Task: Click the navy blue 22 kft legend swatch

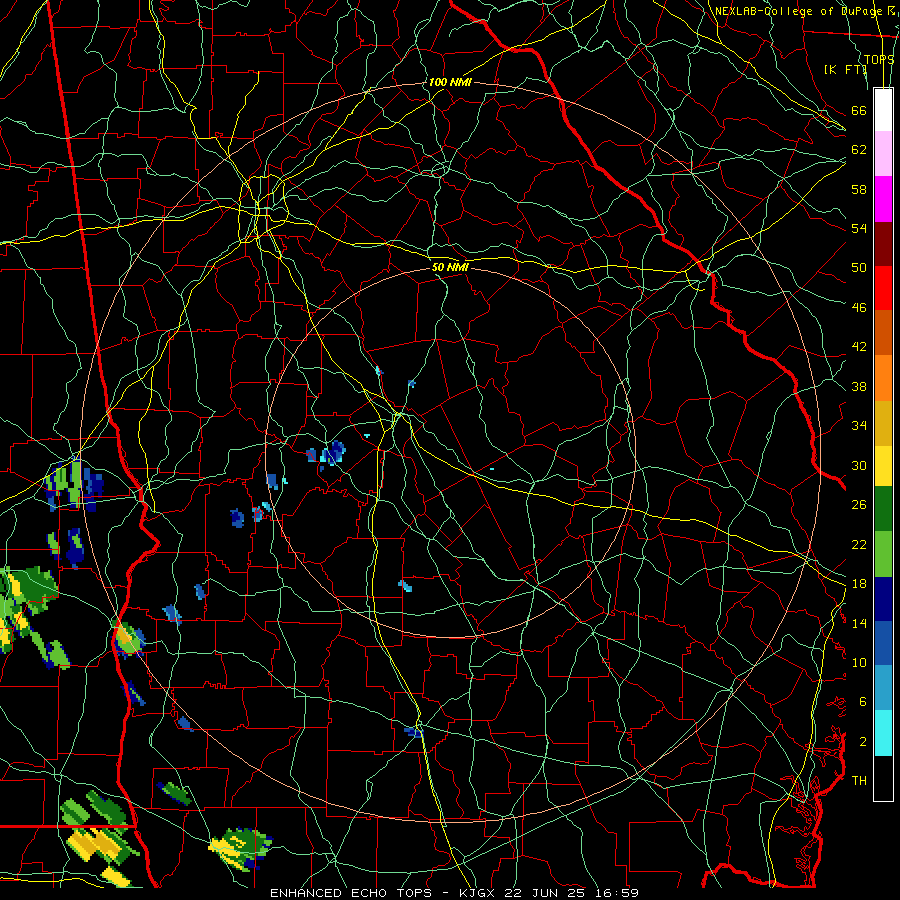Action: tap(883, 599)
